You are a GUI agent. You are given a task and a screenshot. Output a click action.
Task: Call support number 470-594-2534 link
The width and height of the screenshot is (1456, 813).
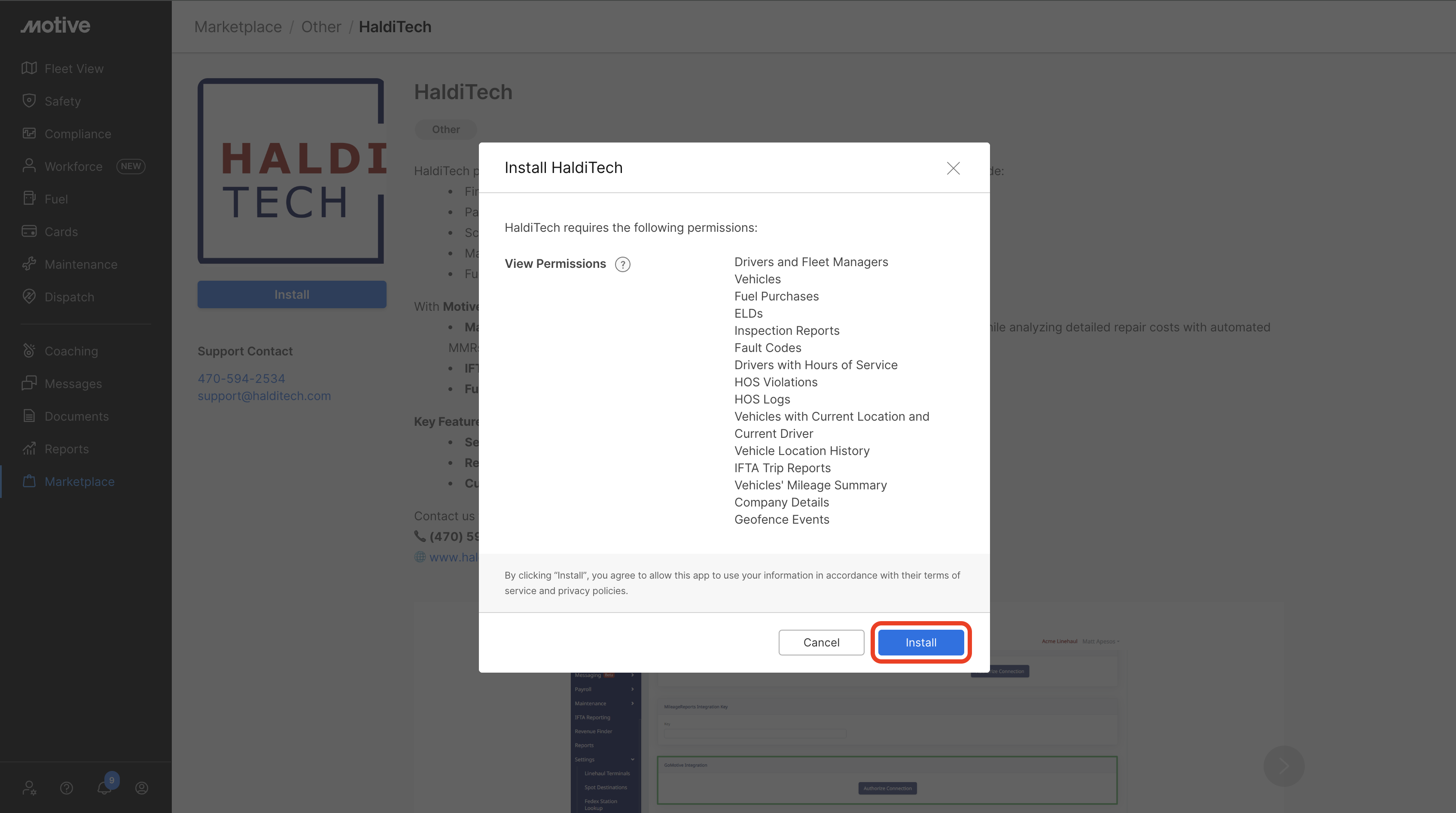click(241, 379)
